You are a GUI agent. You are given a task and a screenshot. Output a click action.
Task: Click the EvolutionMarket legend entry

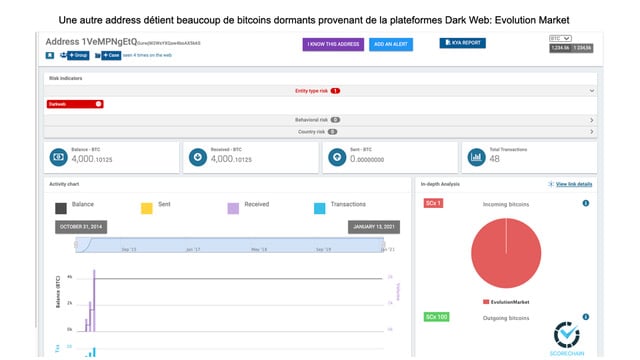point(506,302)
